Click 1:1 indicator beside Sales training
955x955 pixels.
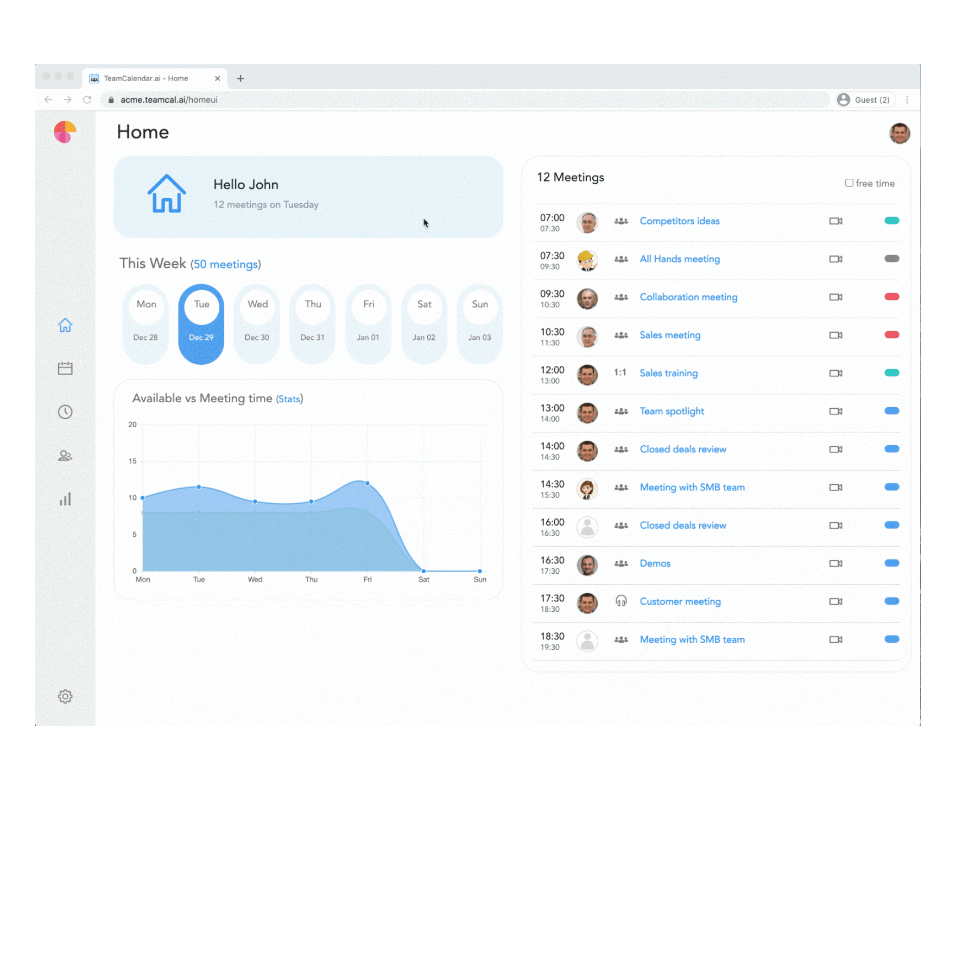(620, 372)
